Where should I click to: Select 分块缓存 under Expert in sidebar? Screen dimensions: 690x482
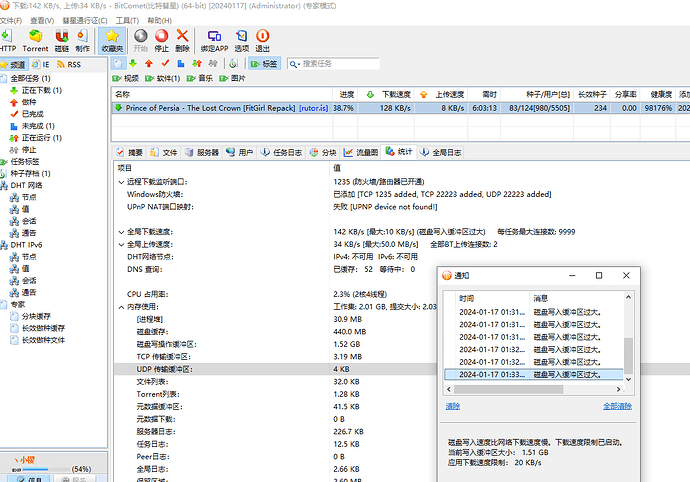[36, 316]
